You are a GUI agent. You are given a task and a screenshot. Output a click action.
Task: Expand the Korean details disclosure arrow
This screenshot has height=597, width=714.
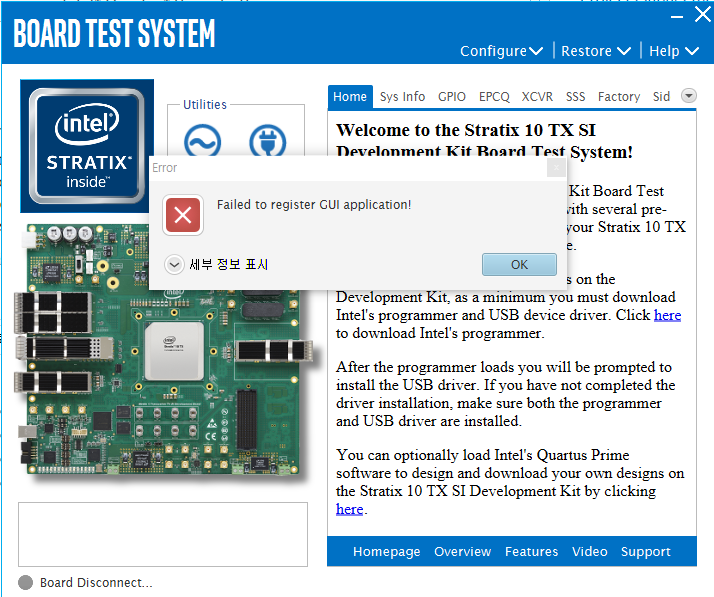pyautogui.click(x=174, y=264)
